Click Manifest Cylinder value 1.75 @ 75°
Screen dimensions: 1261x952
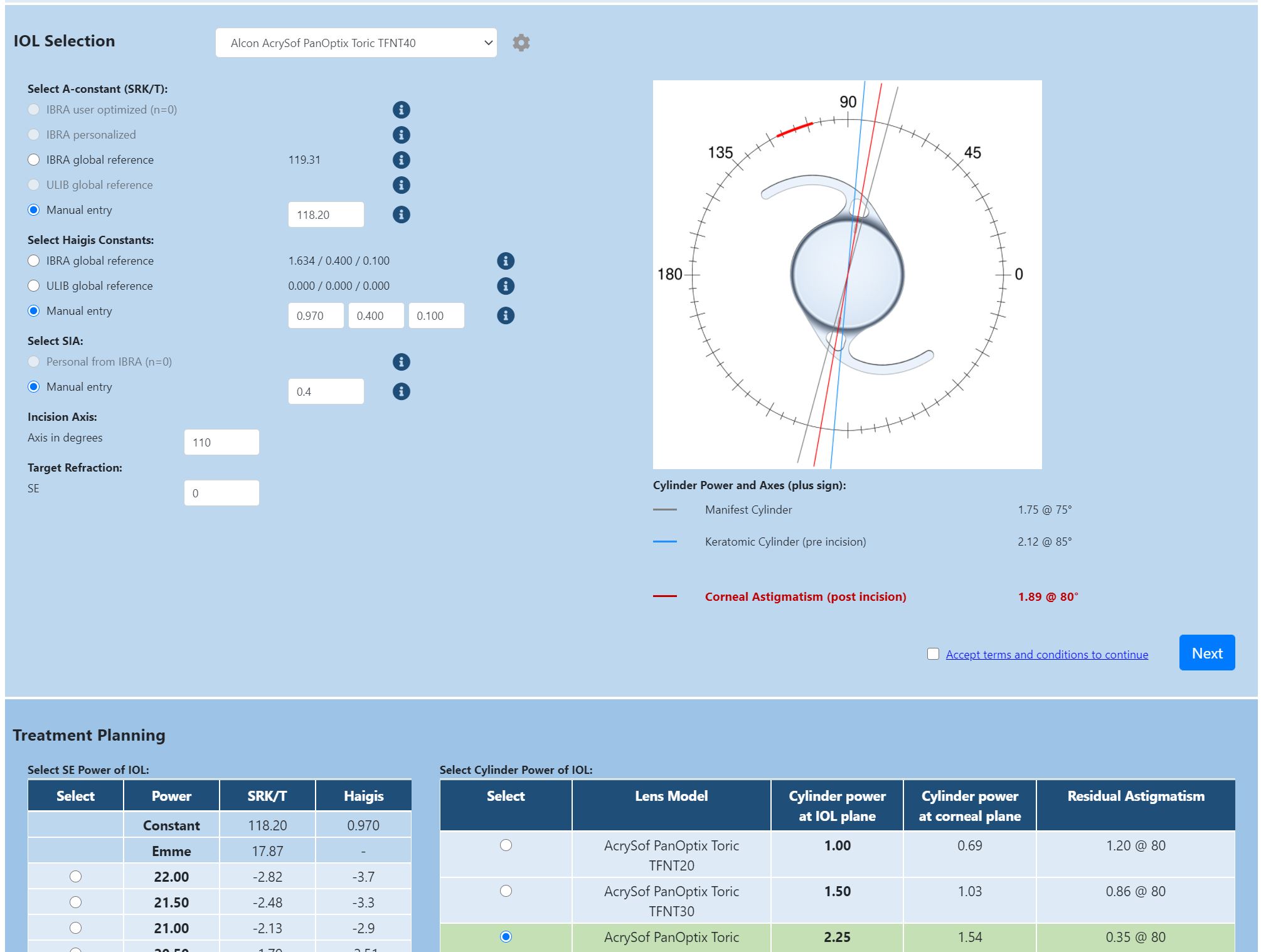[1045, 510]
